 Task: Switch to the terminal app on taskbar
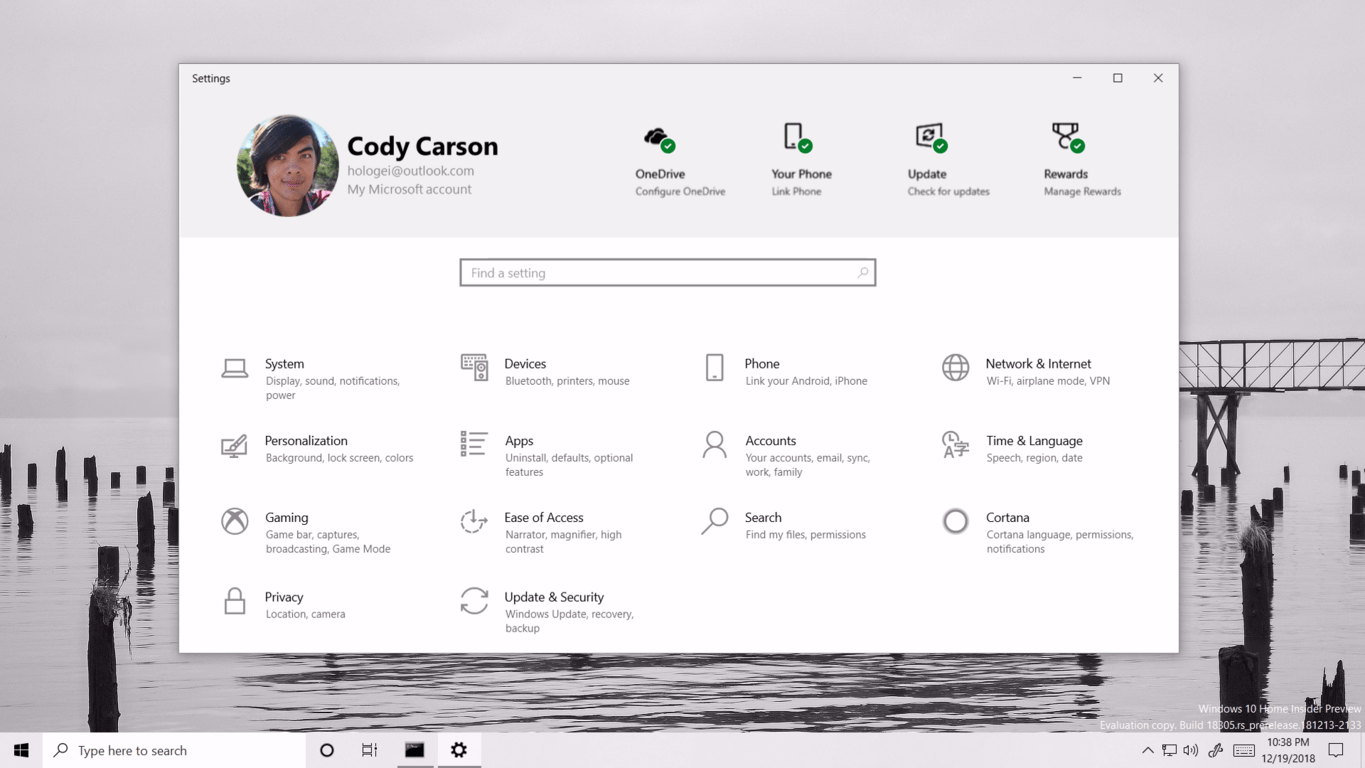[414, 750]
